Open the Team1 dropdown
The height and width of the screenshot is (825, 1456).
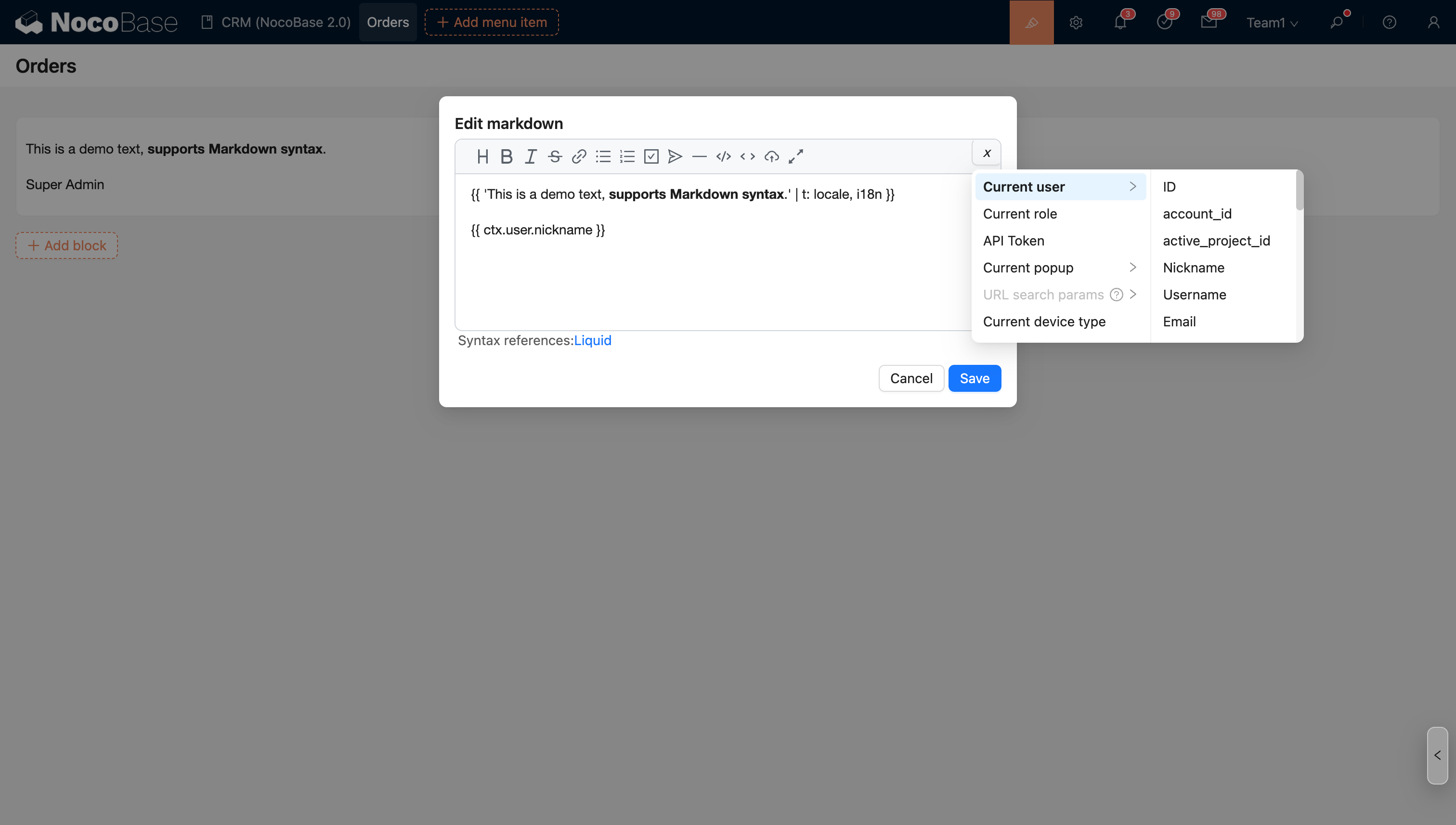(1271, 23)
